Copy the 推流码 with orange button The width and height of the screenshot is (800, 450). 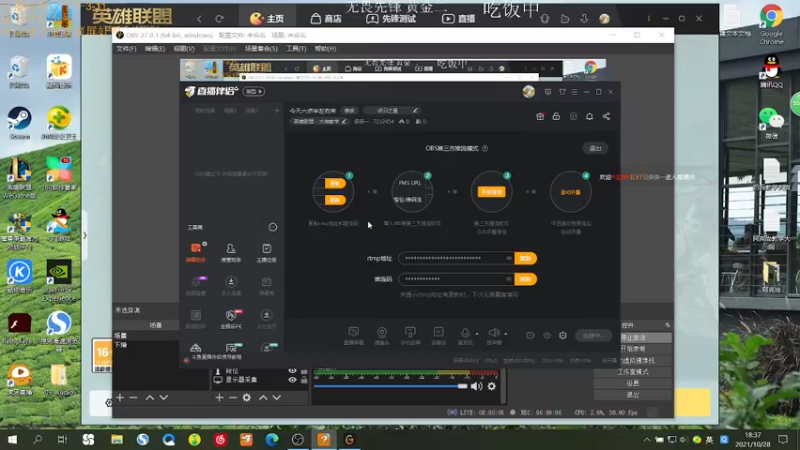tap(526, 279)
